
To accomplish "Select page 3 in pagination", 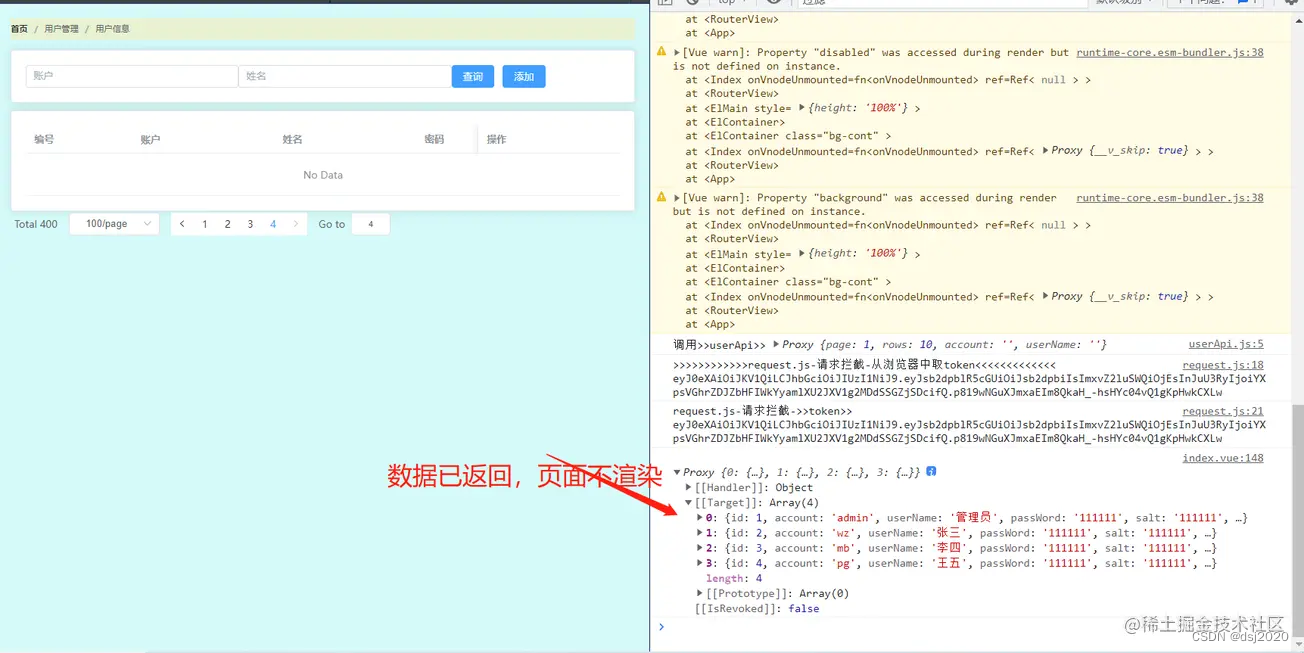I will pyautogui.click(x=250, y=224).
